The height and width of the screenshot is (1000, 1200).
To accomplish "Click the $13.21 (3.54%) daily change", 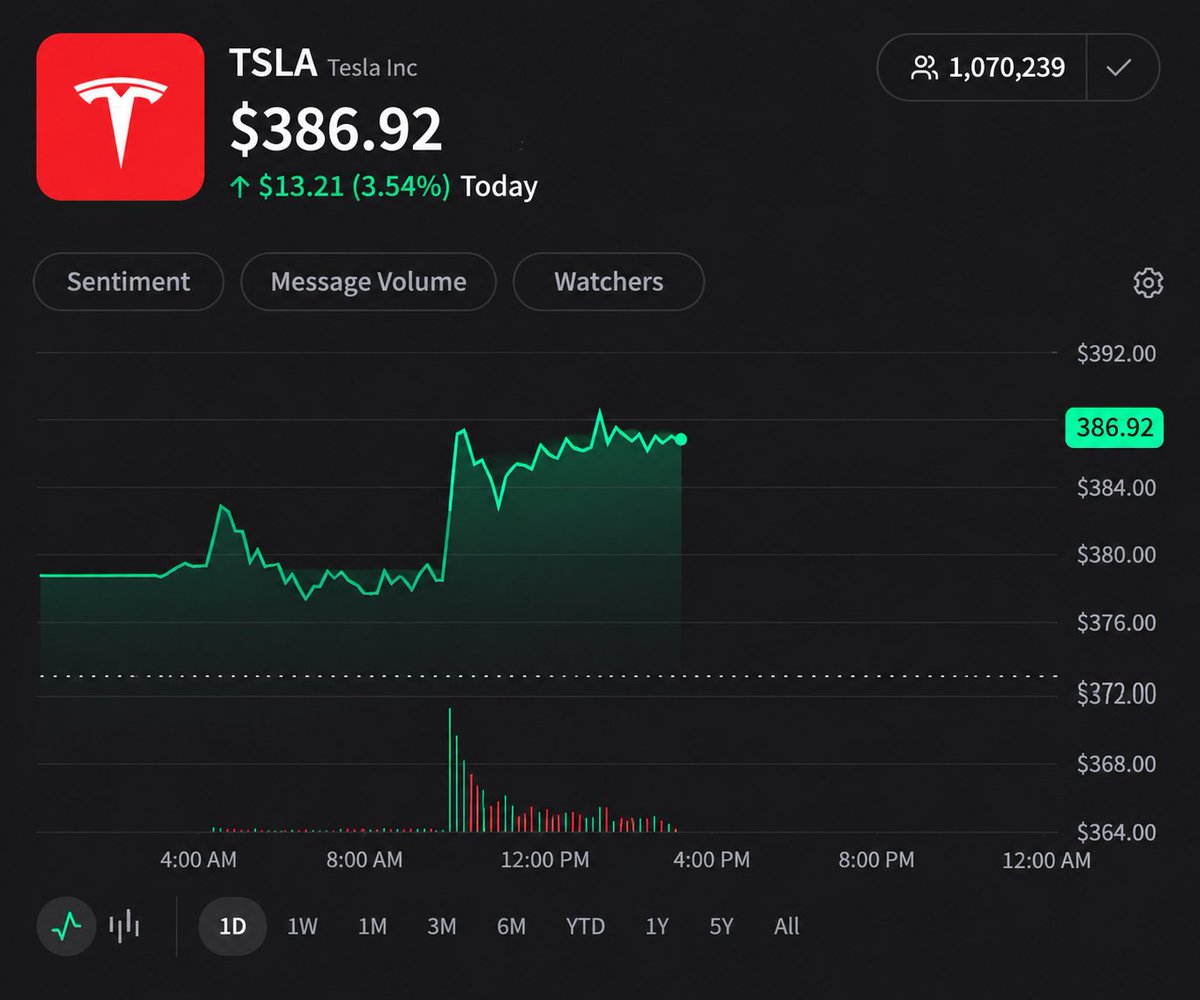I will click(x=343, y=186).
